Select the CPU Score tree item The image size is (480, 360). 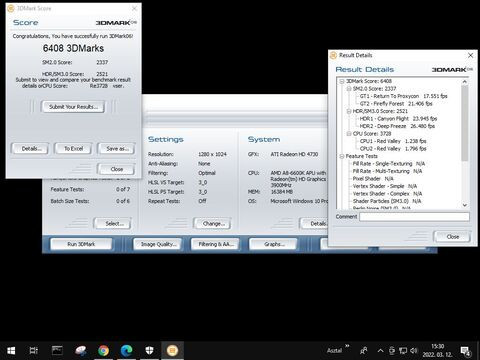[372, 134]
